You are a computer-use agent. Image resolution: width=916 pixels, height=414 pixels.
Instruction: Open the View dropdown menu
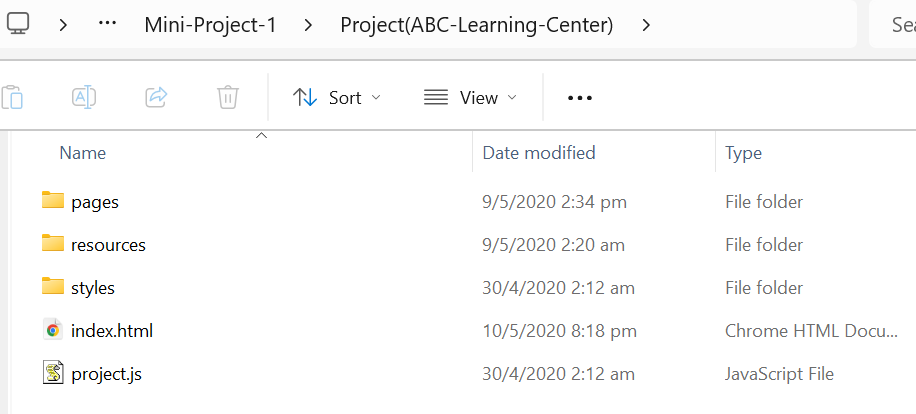tap(470, 97)
